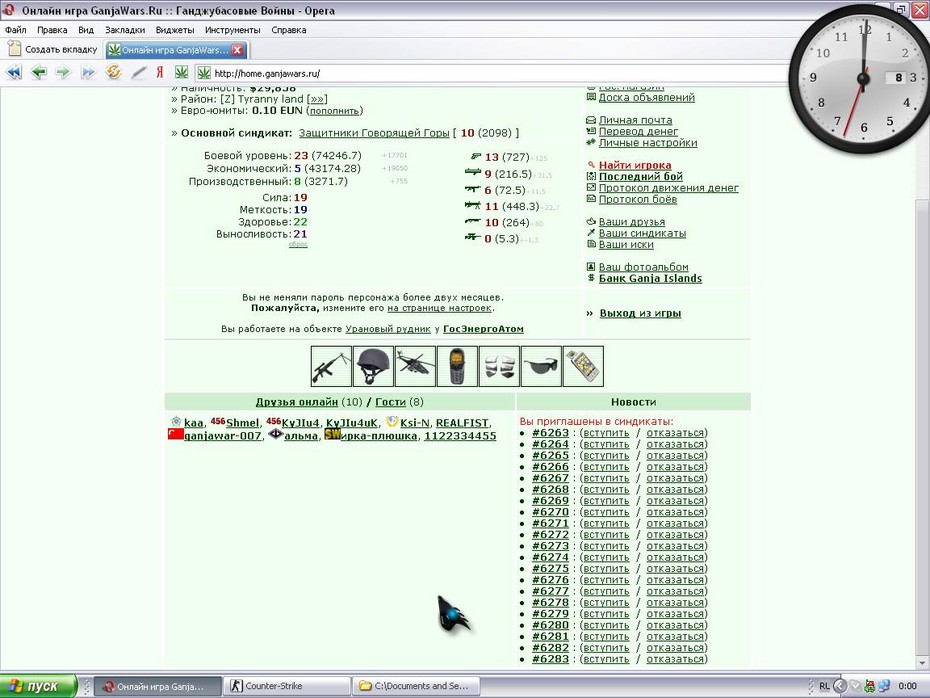930x698 pixels.
Task: Open the Файл menu
Action: [15, 30]
